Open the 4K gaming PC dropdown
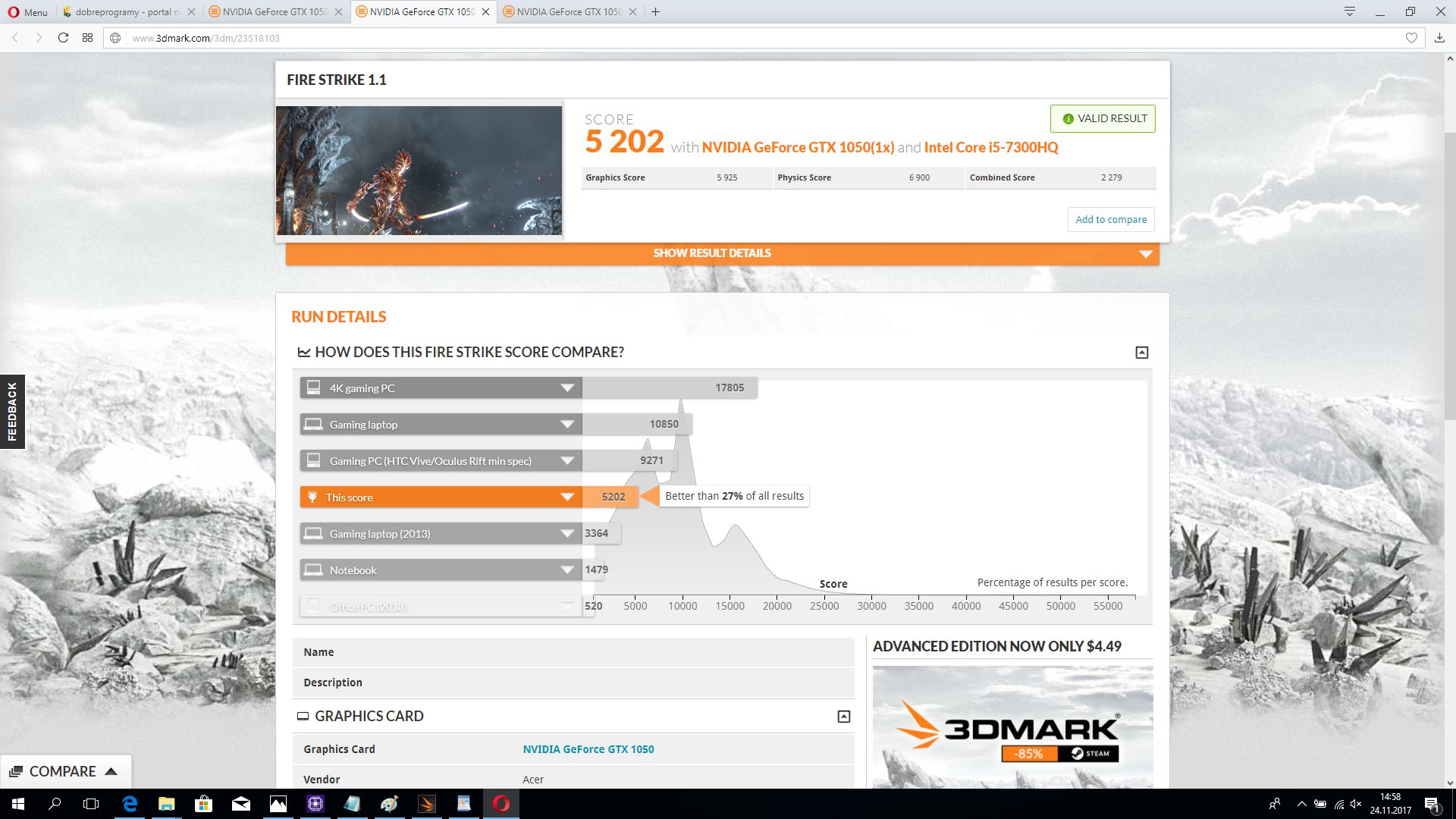Screen dimensions: 1456x819 (566, 388)
